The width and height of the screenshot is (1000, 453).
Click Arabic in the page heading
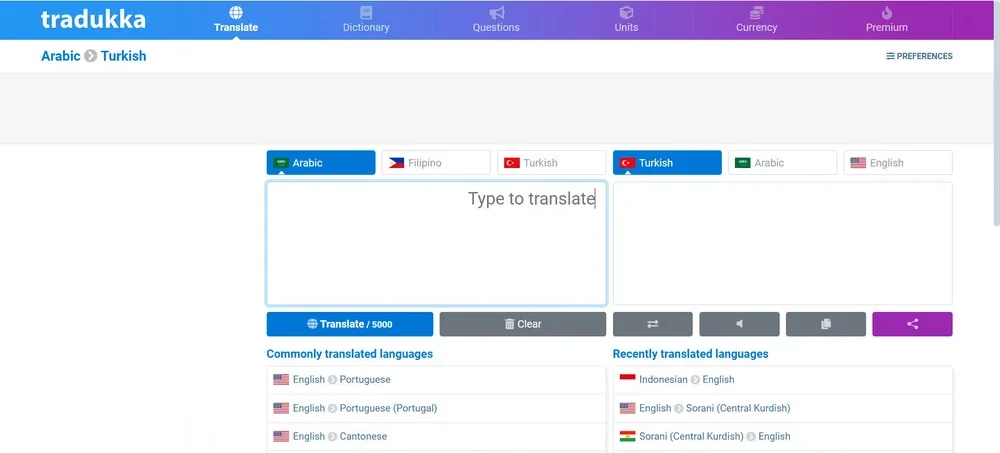(x=61, y=56)
